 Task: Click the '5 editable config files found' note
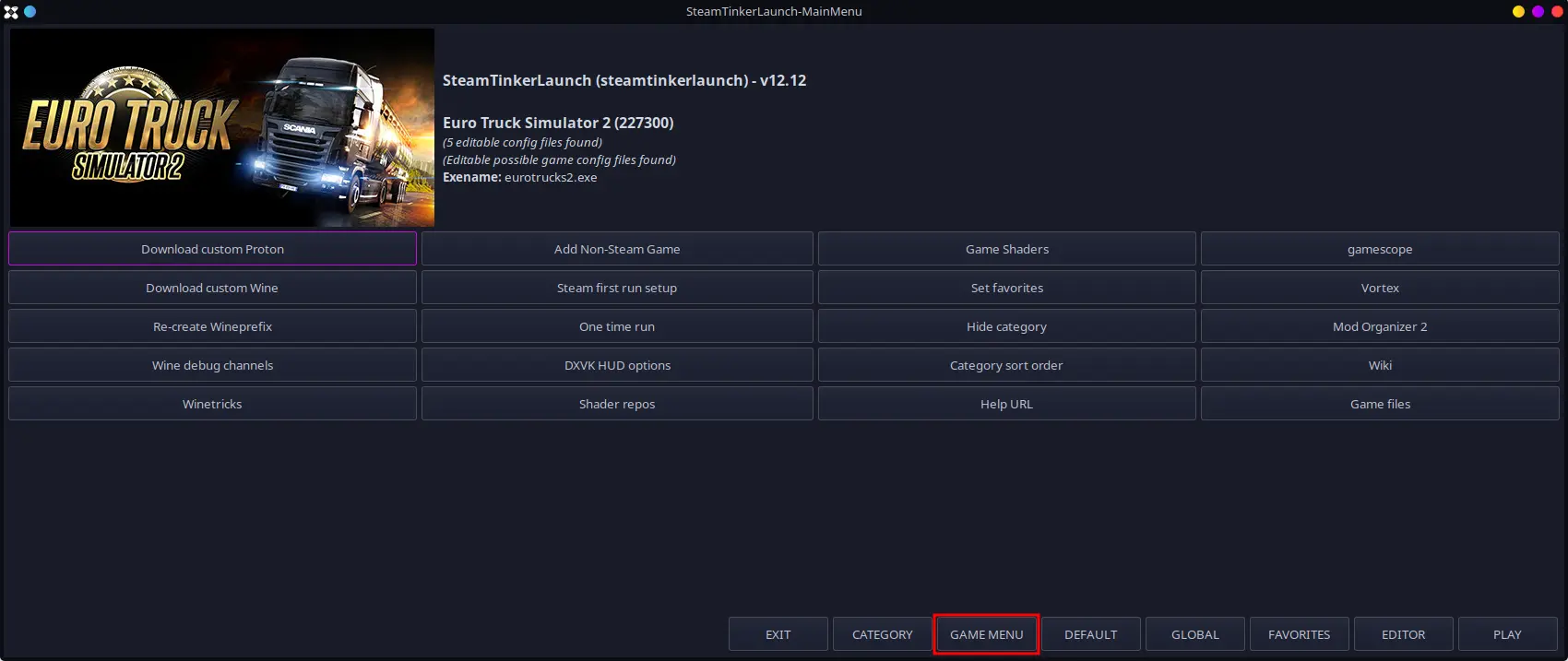[x=522, y=142]
